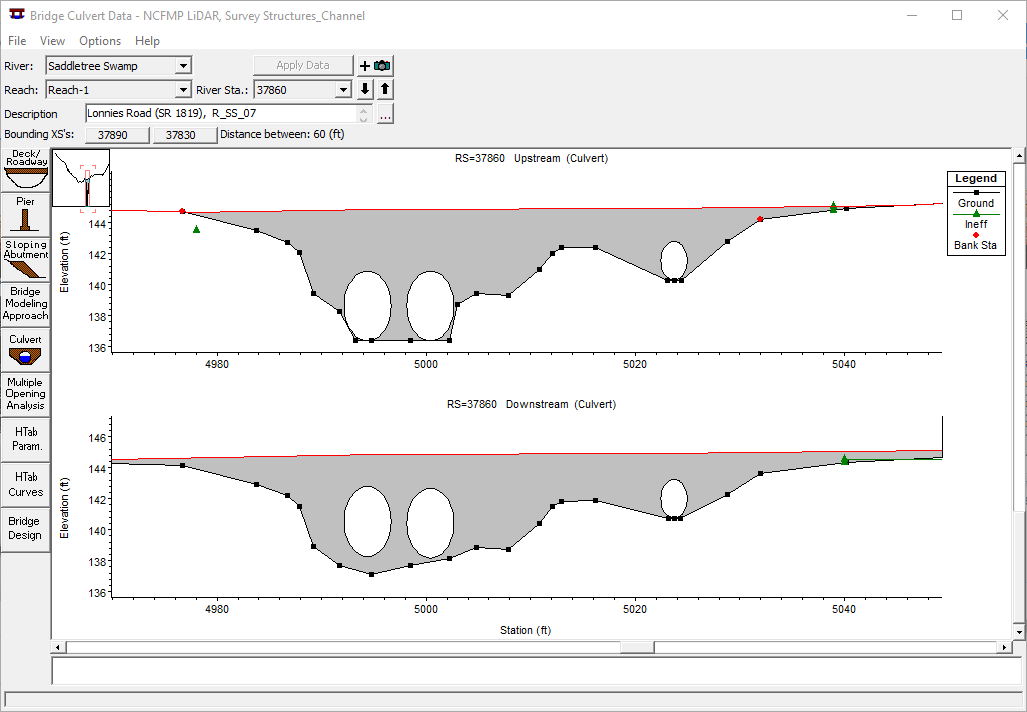Expand the Reach dropdown

(183, 90)
